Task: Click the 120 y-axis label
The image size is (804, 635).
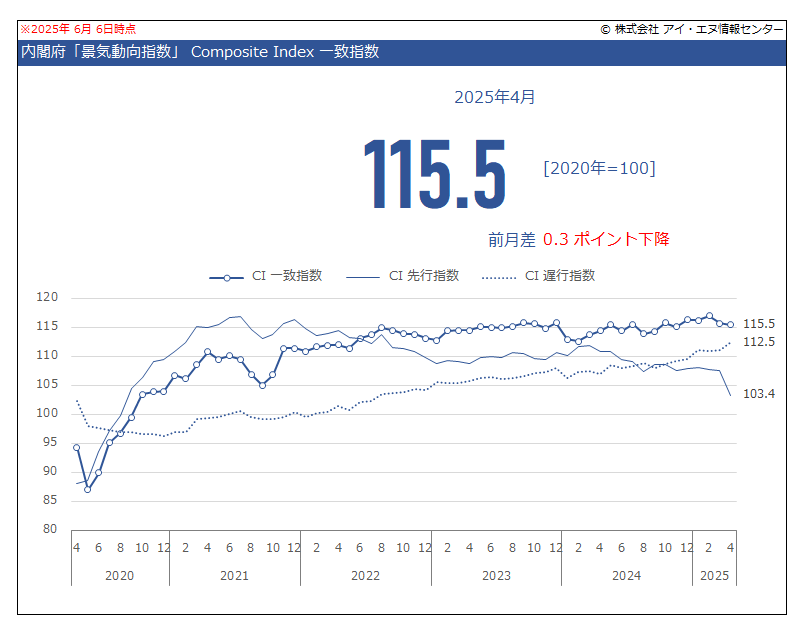Action: 47,297
